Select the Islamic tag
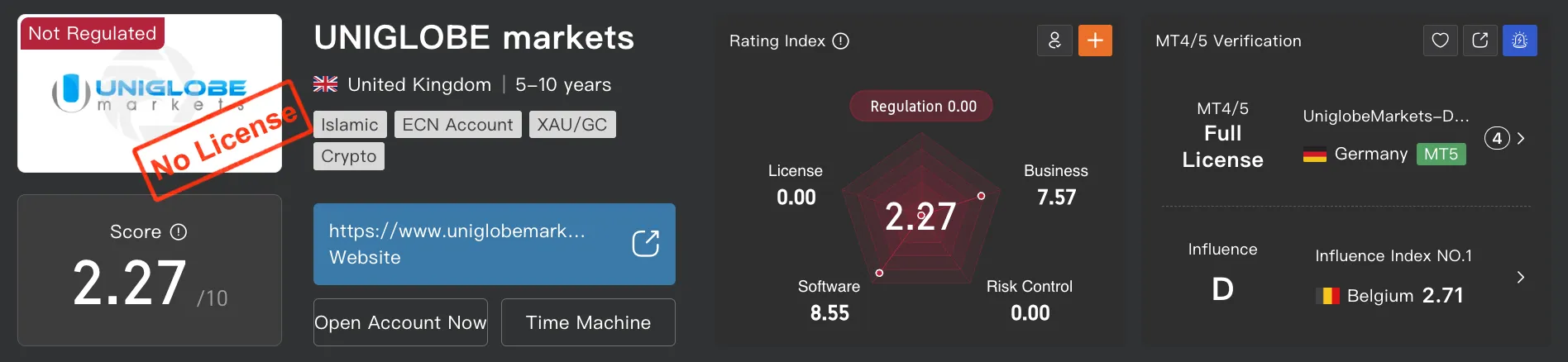This screenshot has width=1568, height=362. 350,125
